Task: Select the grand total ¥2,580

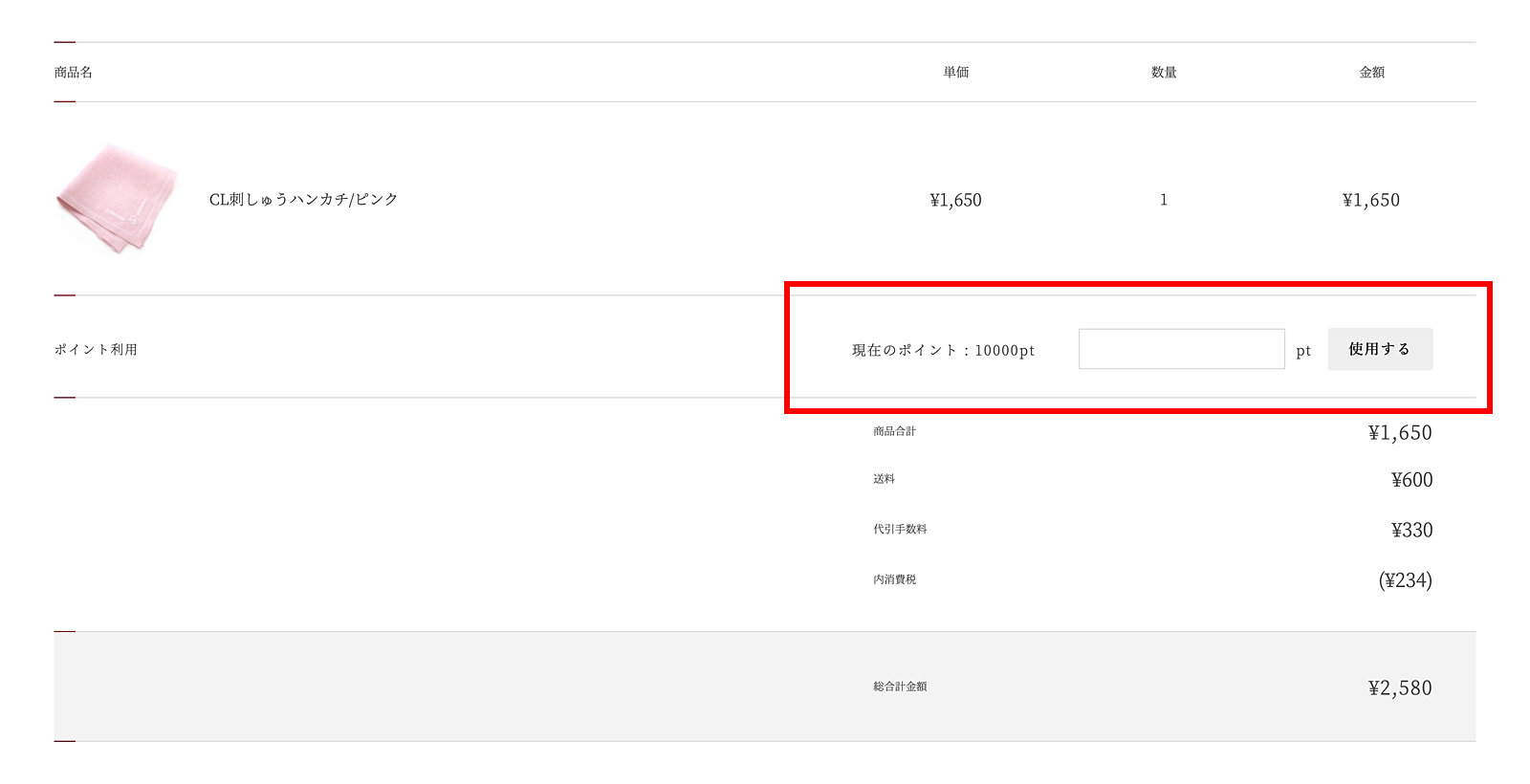Action: click(x=1400, y=688)
